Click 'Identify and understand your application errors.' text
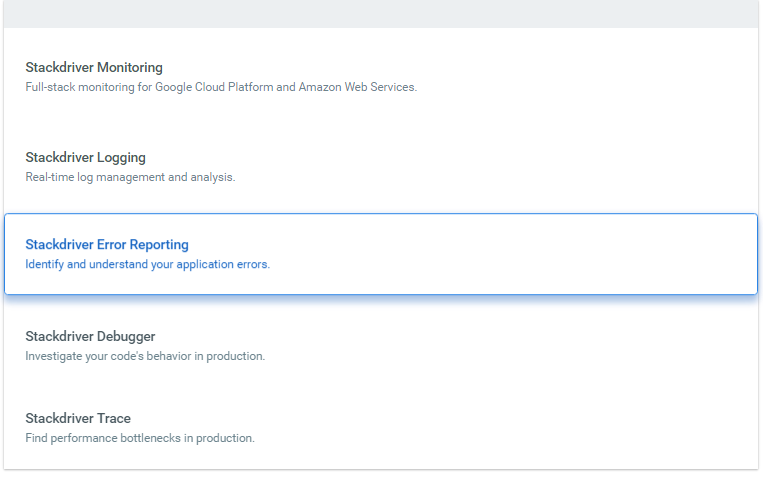 pos(147,264)
